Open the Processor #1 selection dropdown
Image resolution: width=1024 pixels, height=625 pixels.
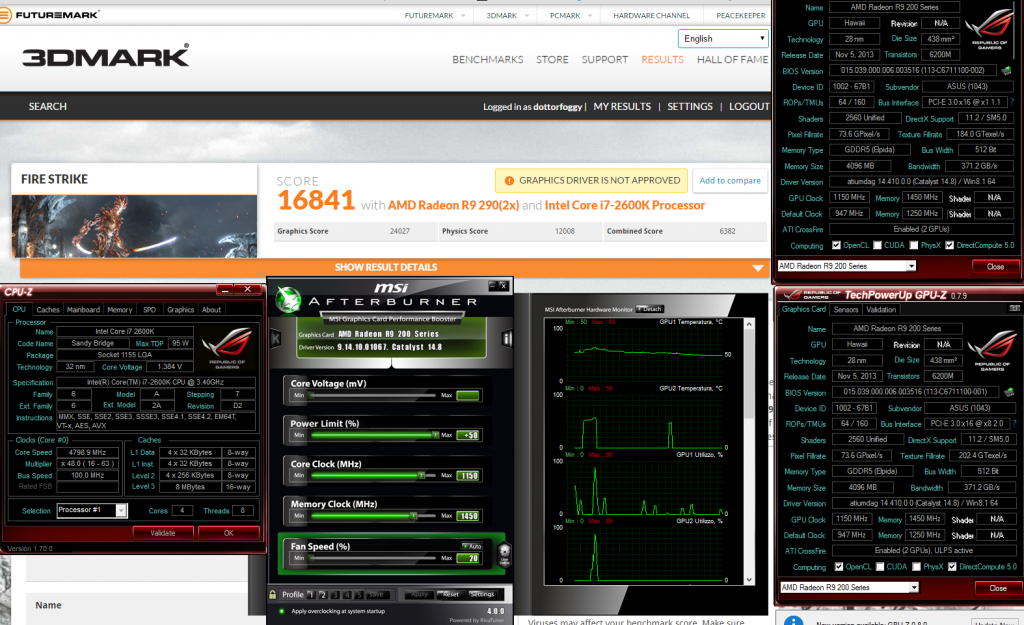[x=92, y=511]
